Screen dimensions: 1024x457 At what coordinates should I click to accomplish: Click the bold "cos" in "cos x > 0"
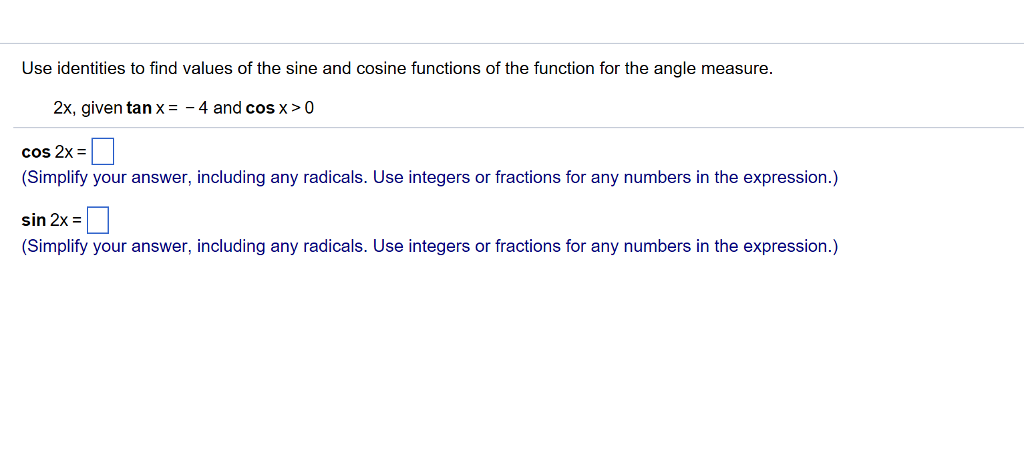pyautogui.click(x=261, y=108)
